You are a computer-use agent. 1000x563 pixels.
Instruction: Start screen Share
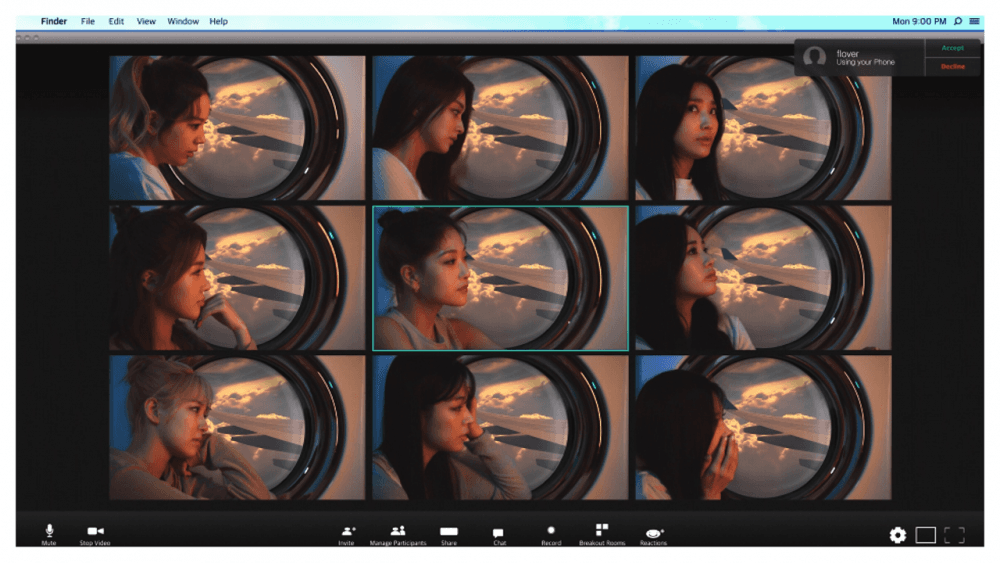click(449, 534)
